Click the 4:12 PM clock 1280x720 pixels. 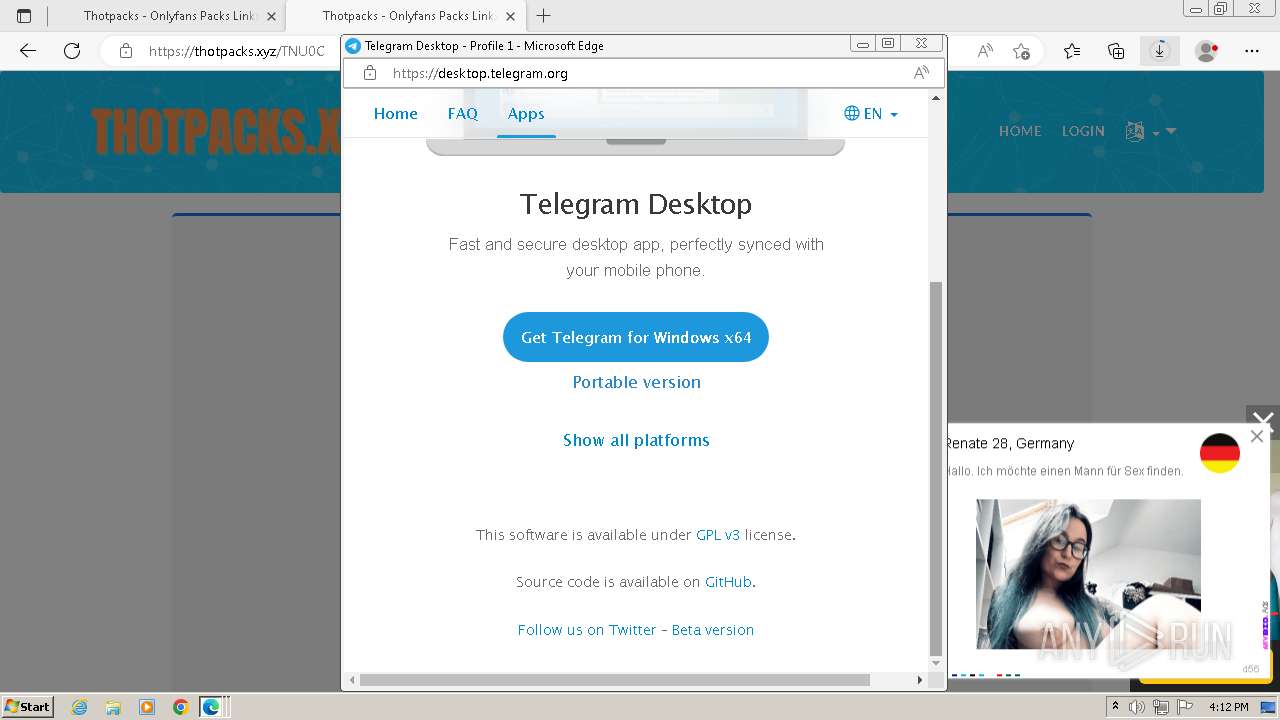tap(1228, 707)
